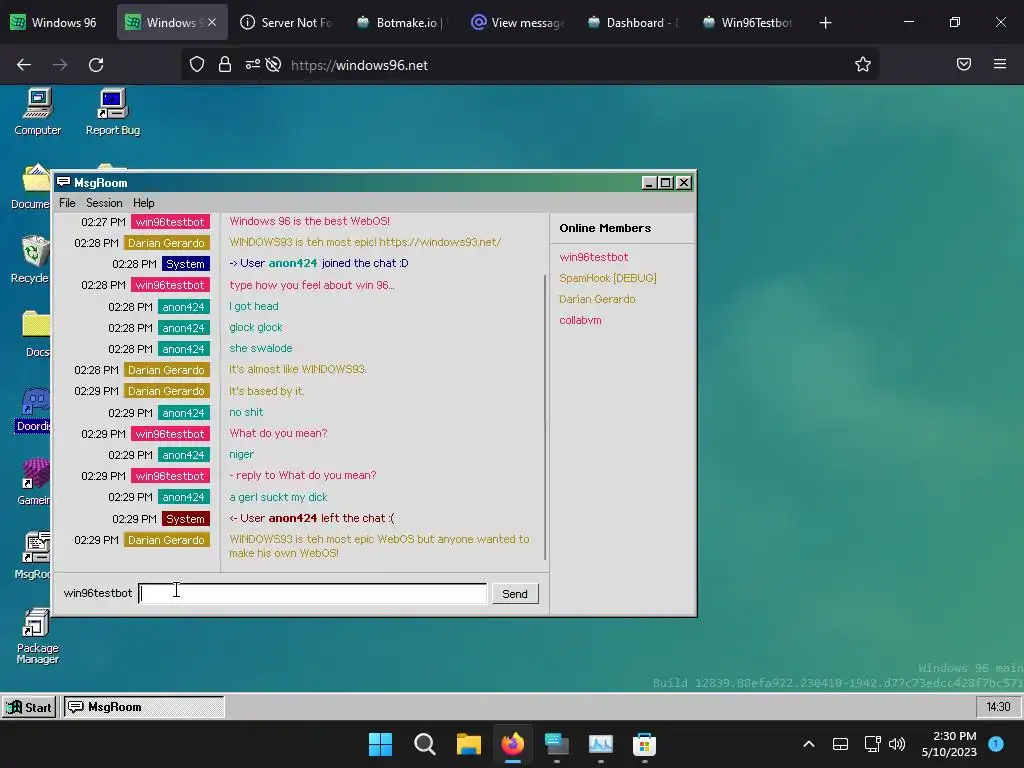The height and width of the screenshot is (768, 1024).
Task: Click the 'anon424 left the chat' system message
Action: tap(312, 519)
